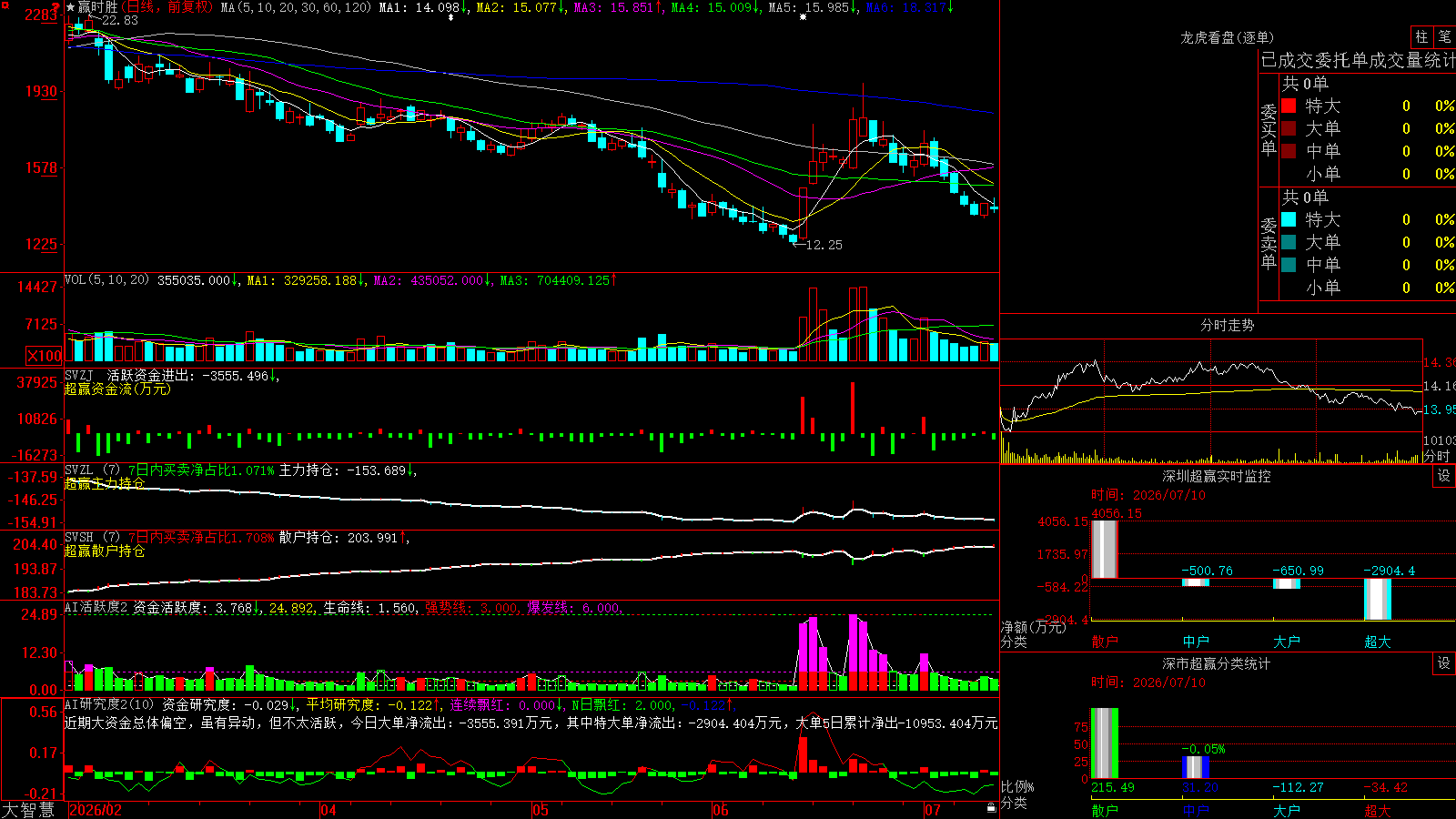Click the star icon beside 赢时胜
1456x819 pixels.
click(71, 7)
